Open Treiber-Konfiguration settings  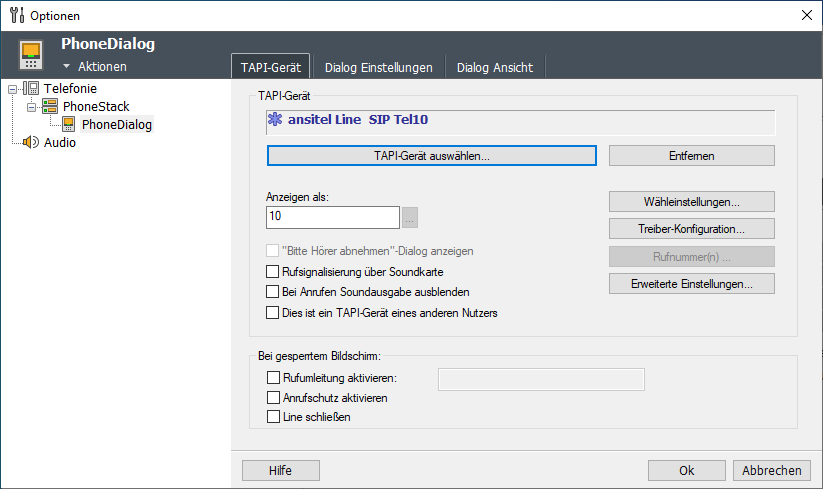pyautogui.click(x=691, y=229)
